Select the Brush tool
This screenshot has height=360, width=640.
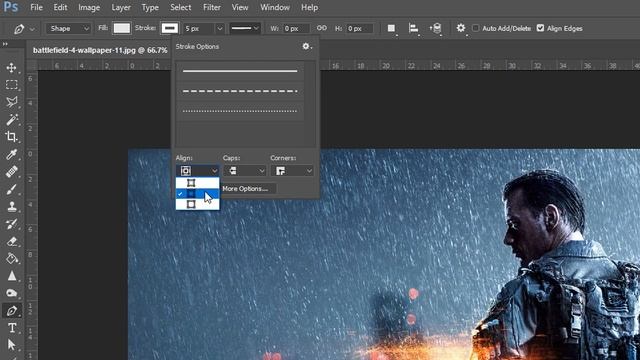(11, 189)
